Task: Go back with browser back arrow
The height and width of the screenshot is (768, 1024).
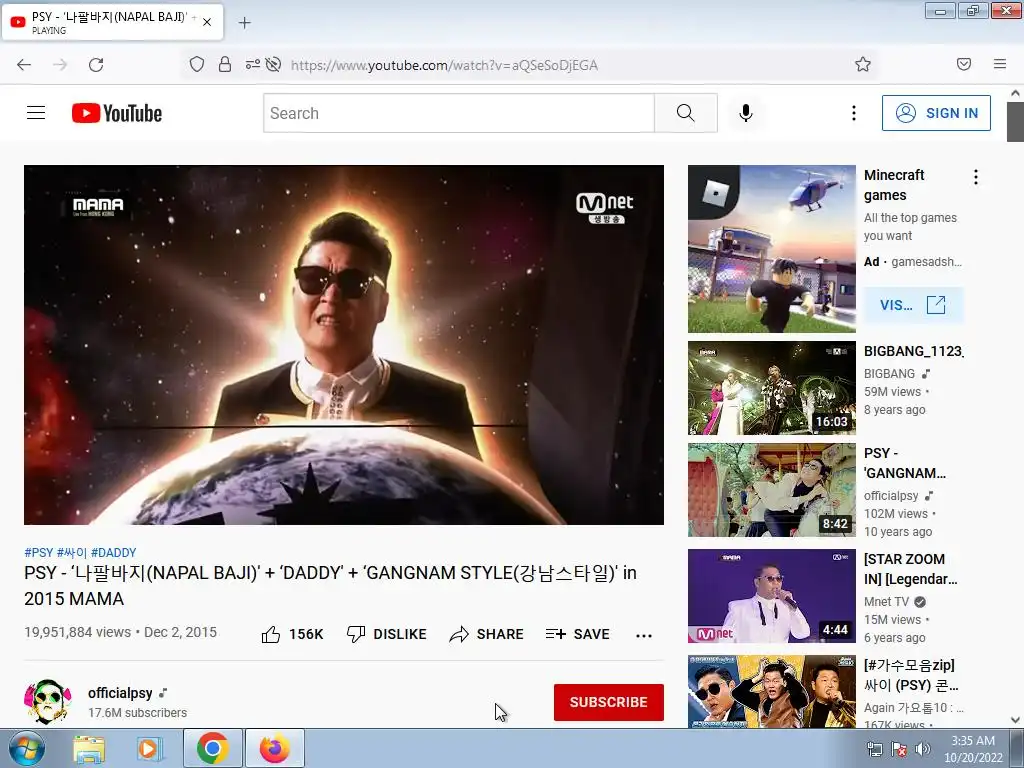Action: click(x=24, y=65)
